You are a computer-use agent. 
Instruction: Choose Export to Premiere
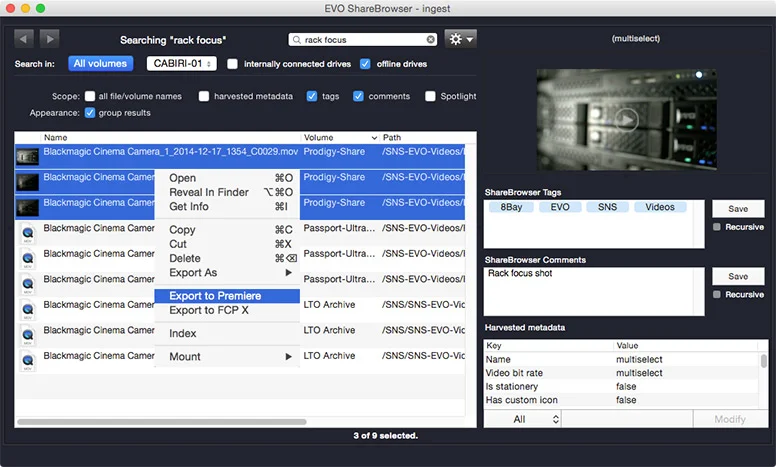pos(227,296)
